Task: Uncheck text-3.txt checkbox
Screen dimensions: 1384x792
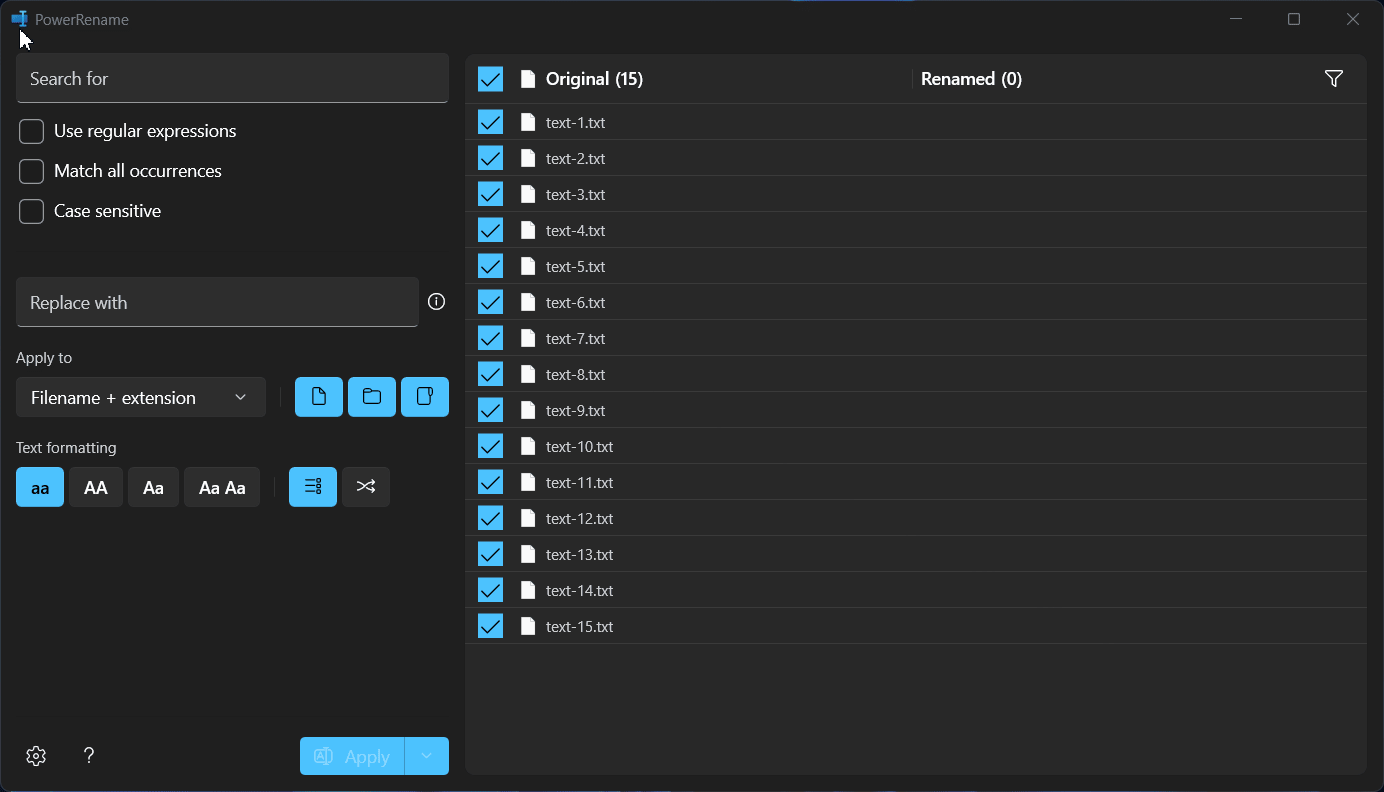Action: point(490,194)
